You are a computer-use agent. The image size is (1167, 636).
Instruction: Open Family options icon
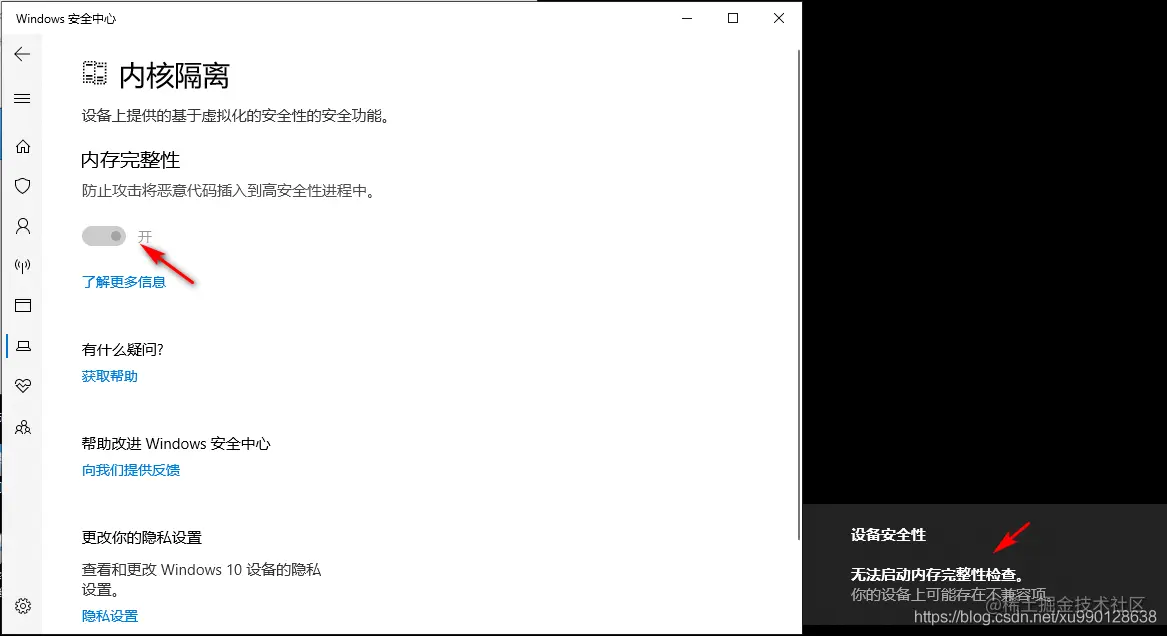pos(23,427)
